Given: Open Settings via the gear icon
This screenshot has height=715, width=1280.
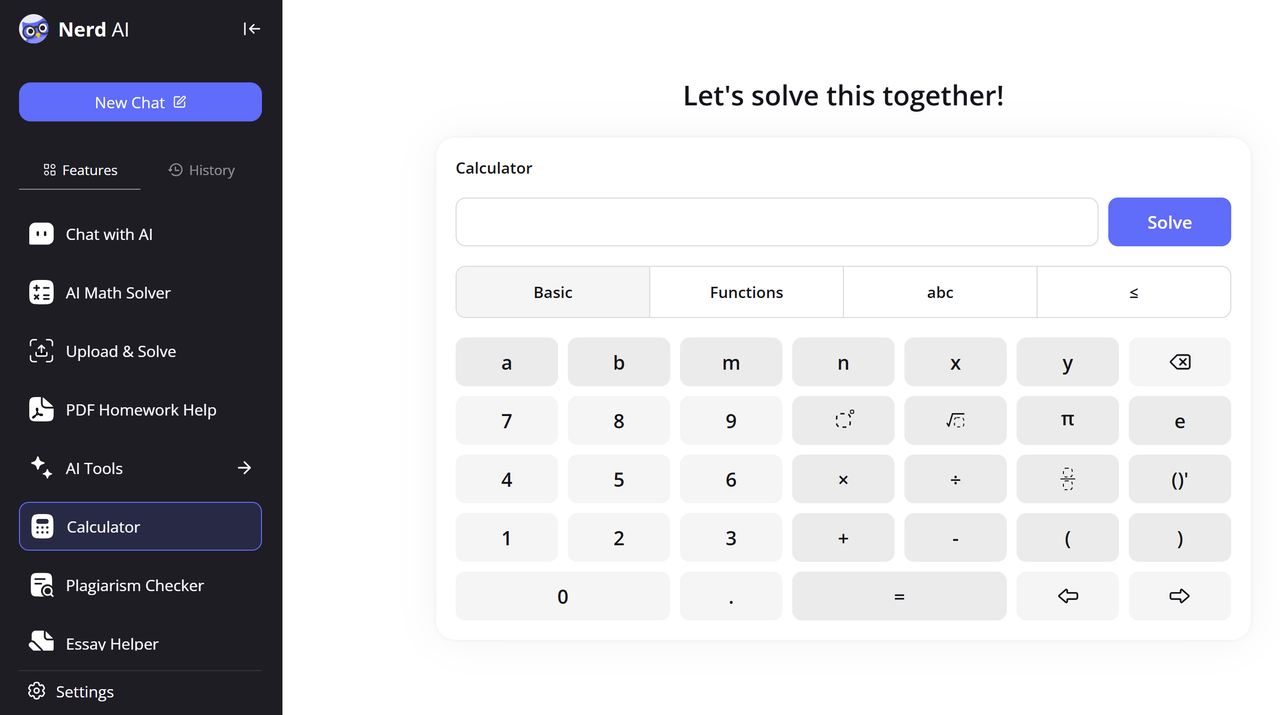Looking at the screenshot, I should pos(37,691).
